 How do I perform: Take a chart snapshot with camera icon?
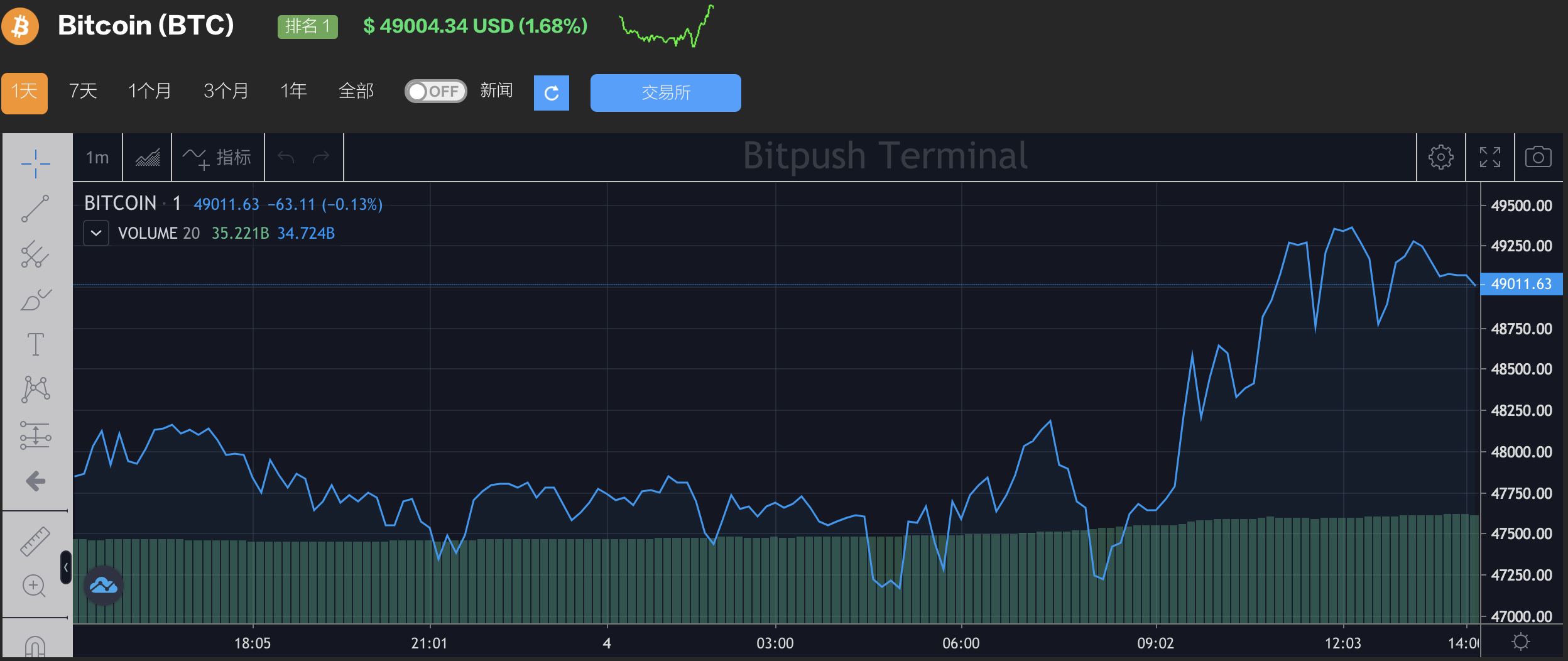[x=1538, y=157]
